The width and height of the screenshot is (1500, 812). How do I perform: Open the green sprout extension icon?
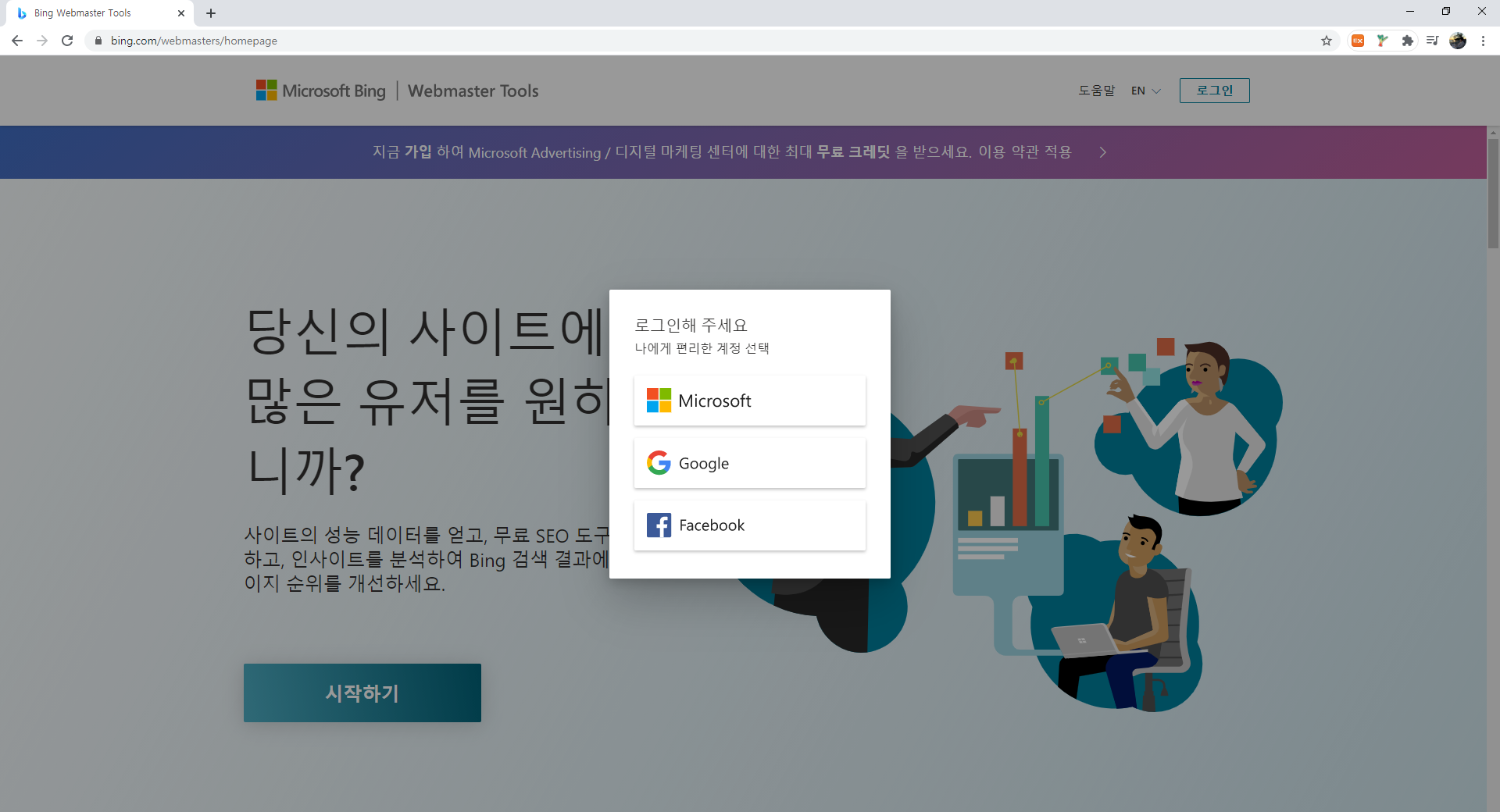click(x=1383, y=41)
